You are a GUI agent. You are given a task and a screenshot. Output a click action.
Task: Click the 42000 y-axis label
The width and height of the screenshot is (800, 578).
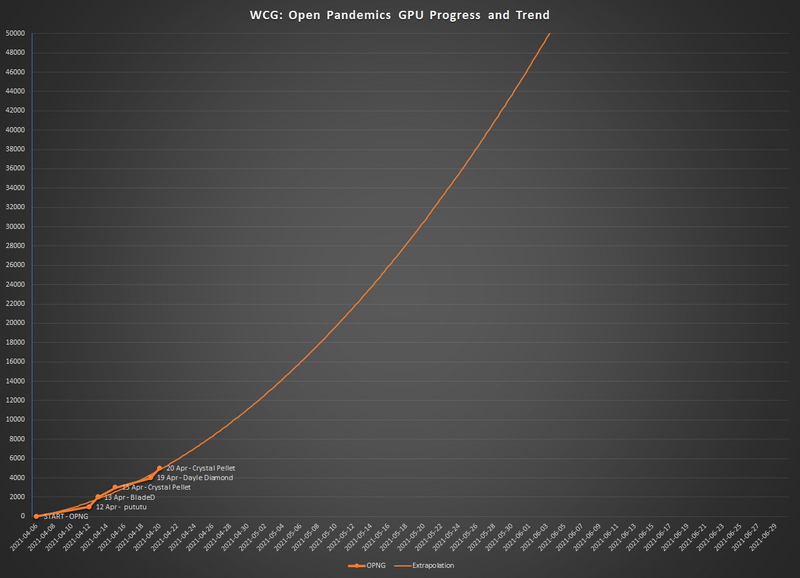tap(15, 110)
